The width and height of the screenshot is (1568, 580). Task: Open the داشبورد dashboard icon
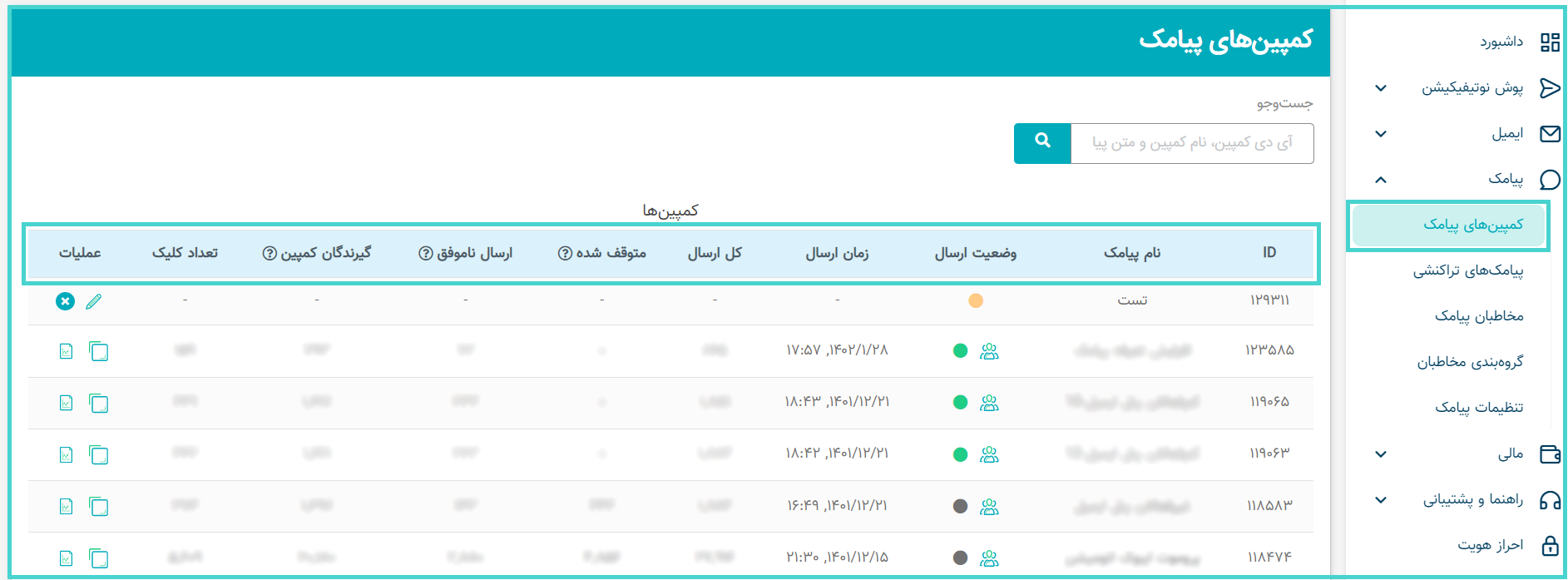point(1550,42)
